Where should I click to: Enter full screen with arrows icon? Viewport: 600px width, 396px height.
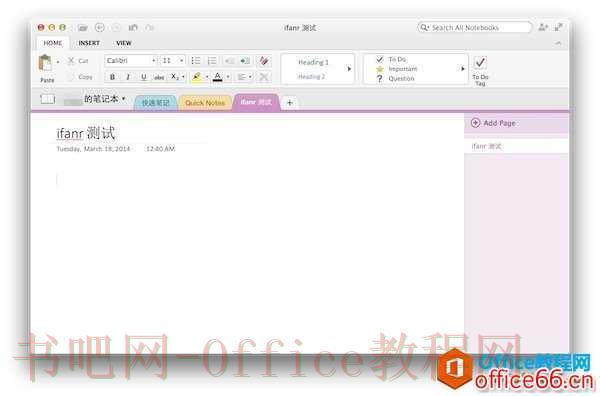pos(558,27)
